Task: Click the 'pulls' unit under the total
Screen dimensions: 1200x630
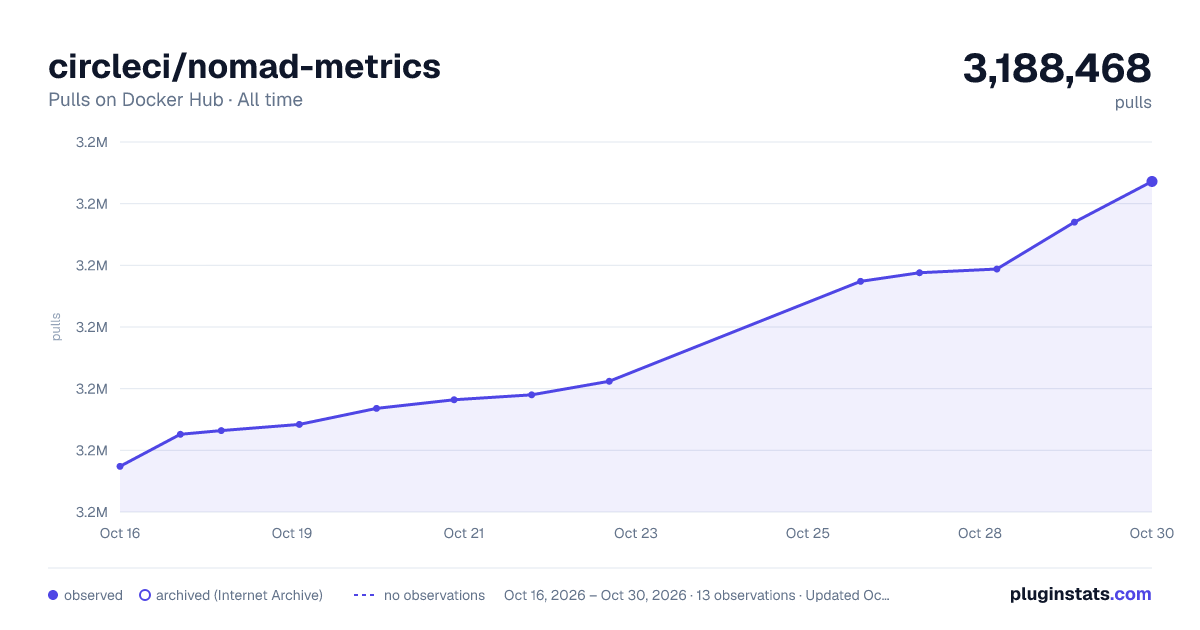Action: point(1133,102)
